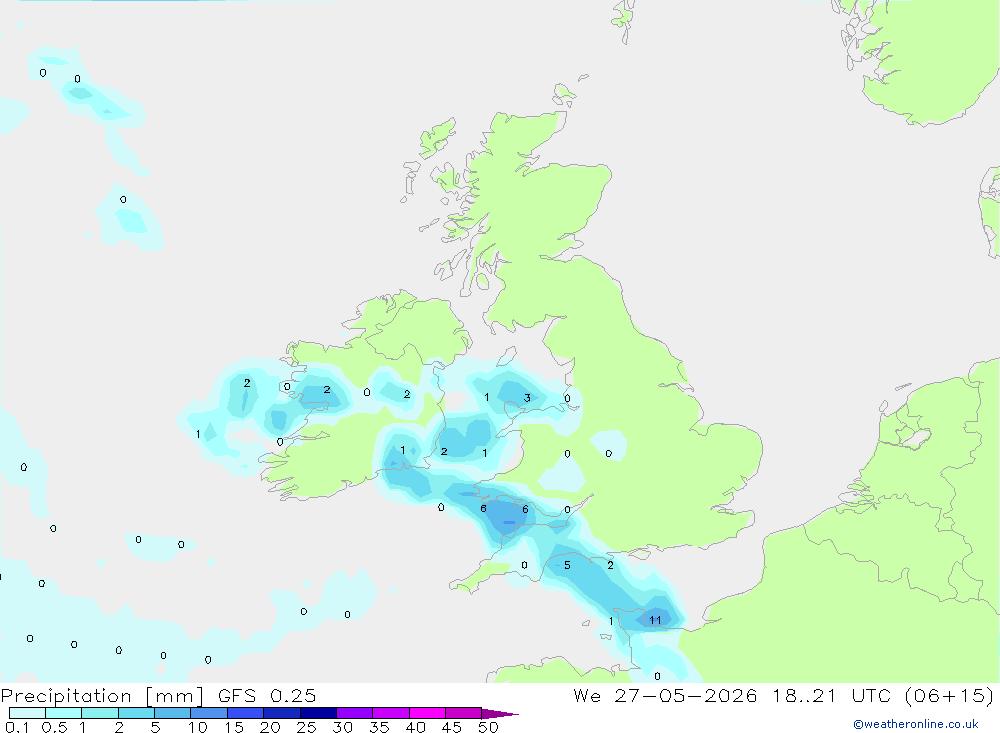Click the '20' legend scale label
Viewport: 1000px width, 733px height.
point(270,727)
